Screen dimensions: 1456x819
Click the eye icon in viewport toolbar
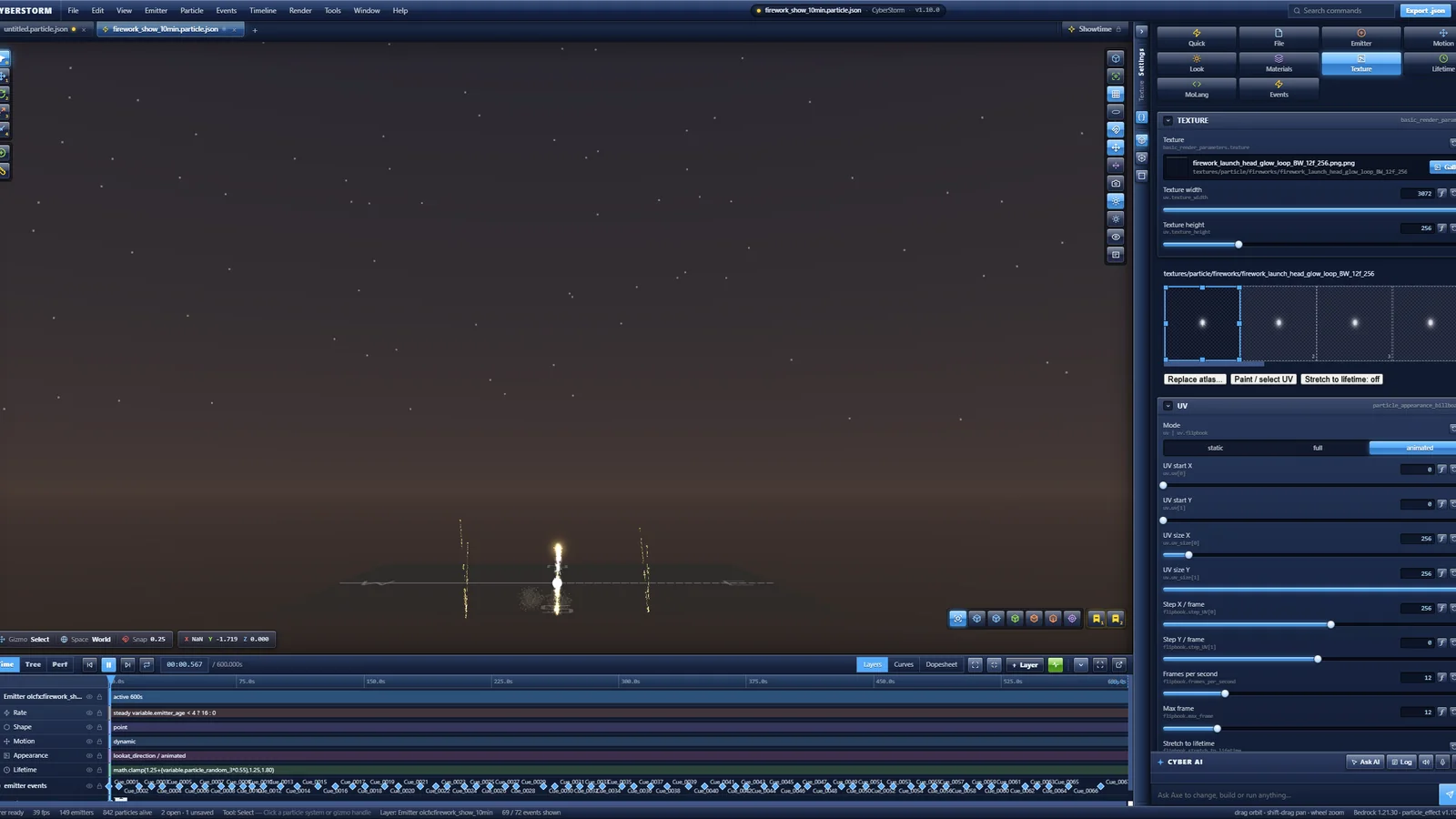(1116, 237)
